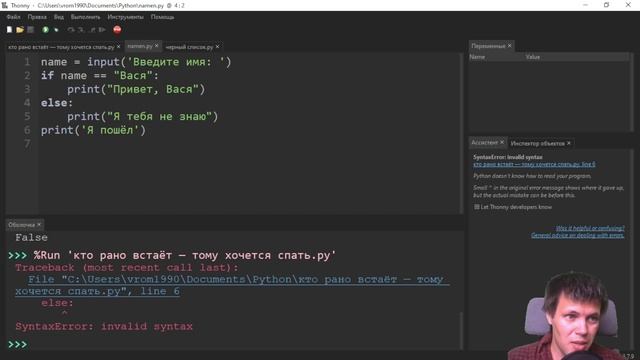Click code line 1 with input('Введите имя: ')

click(x=136, y=62)
